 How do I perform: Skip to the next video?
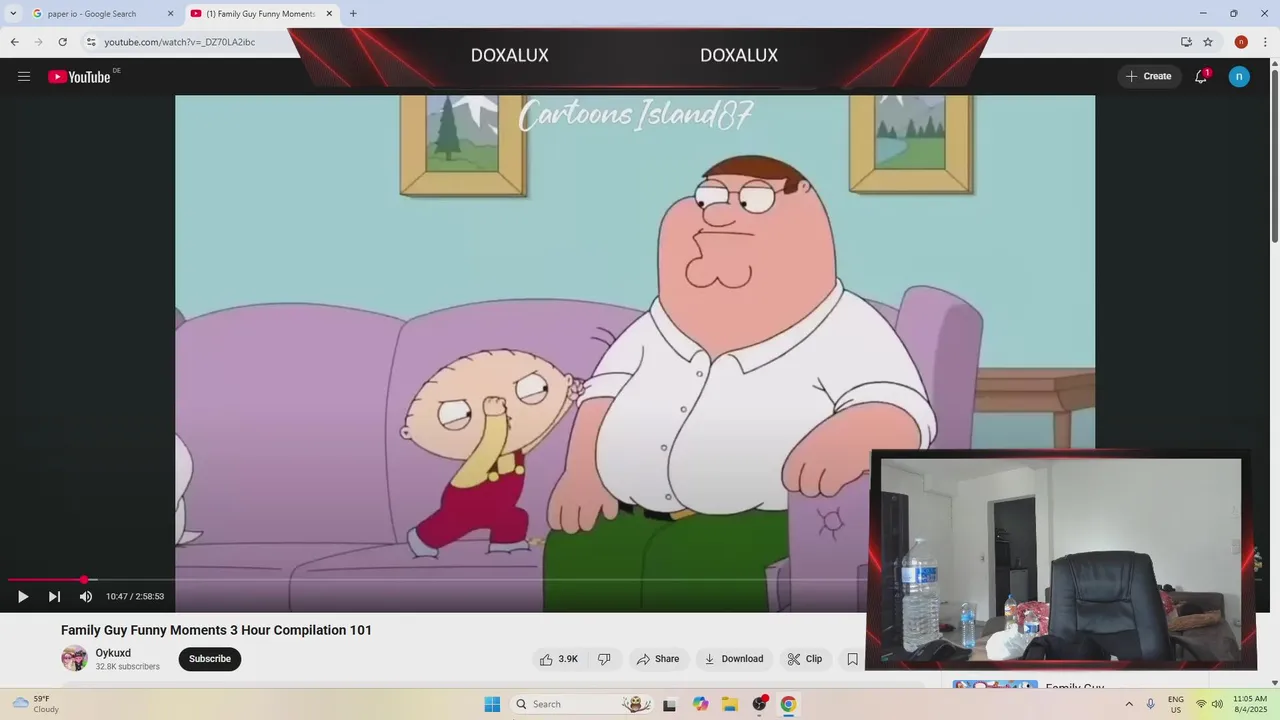54,596
